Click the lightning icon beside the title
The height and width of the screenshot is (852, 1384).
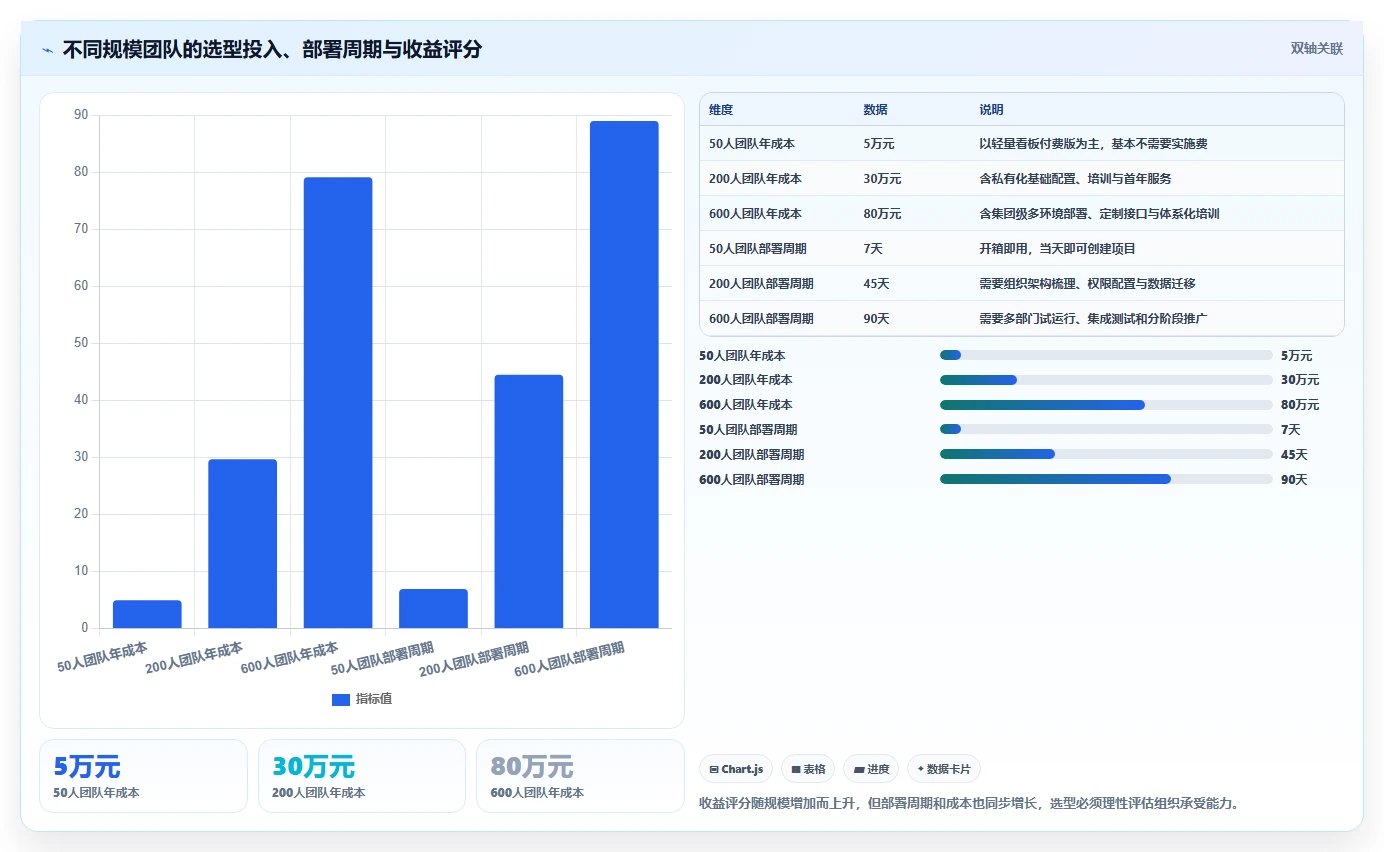point(48,50)
